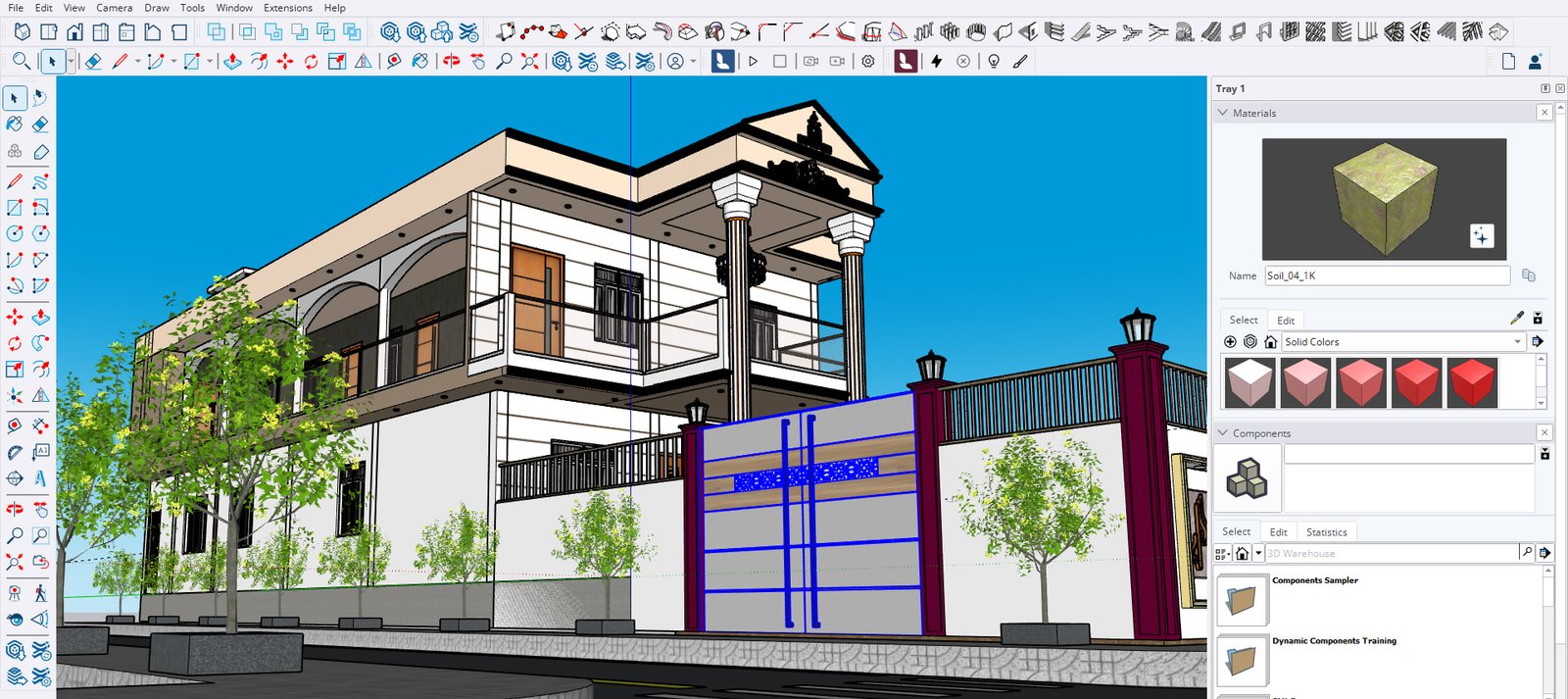Select the Eraser tool in top toolbar
This screenshot has height=699, width=1568.
coord(93,62)
